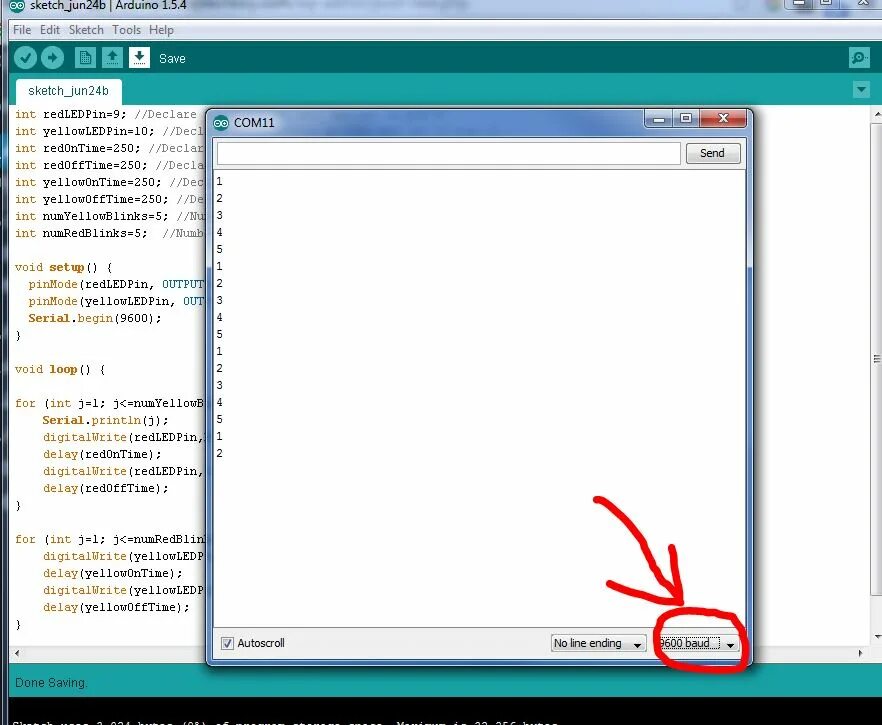
Task: Click the Upload arrow toolbar icon
Action: click(x=52, y=58)
